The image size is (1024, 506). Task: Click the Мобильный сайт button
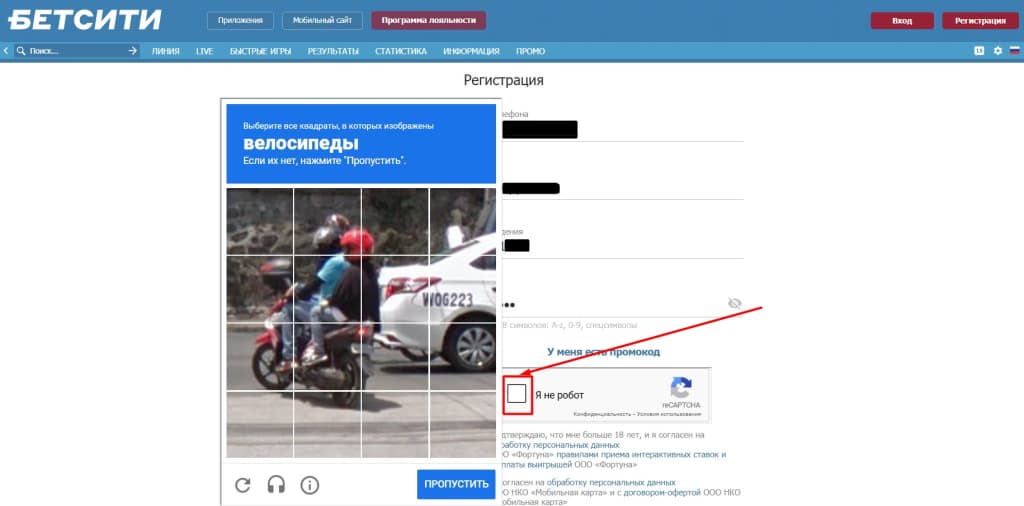(x=323, y=21)
